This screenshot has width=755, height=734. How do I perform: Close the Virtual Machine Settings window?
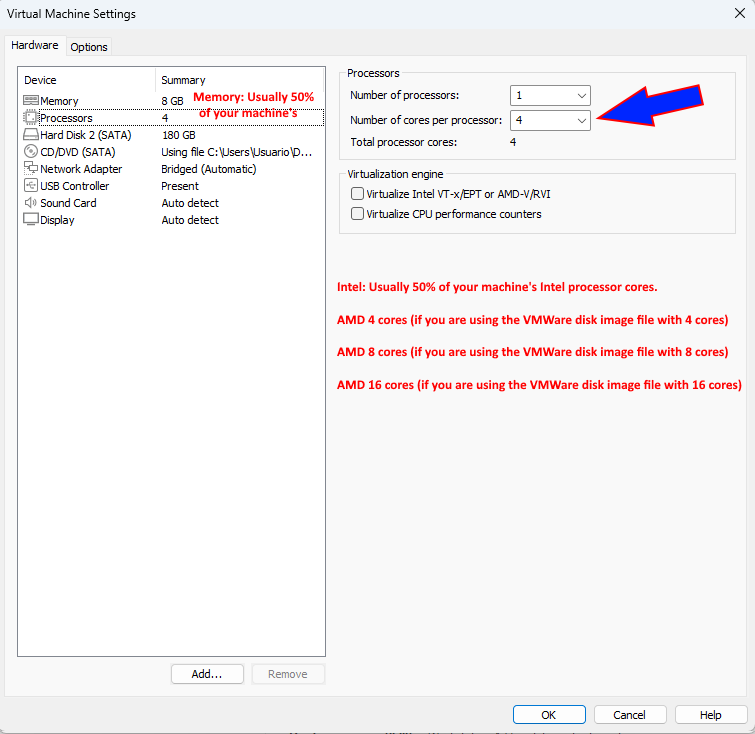point(738,13)
